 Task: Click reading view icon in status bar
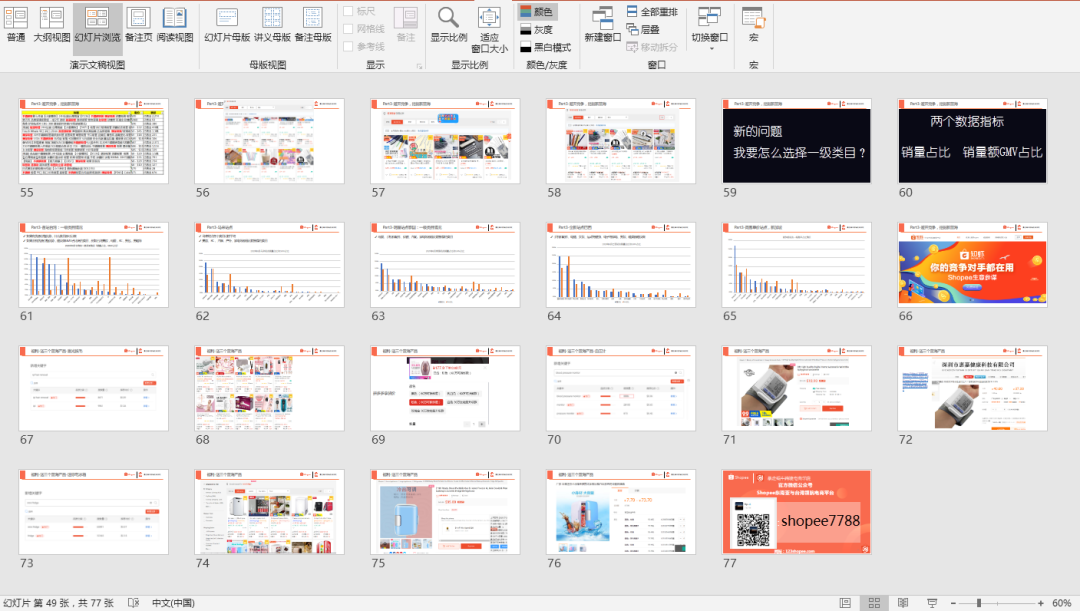(x=903, y=603)
